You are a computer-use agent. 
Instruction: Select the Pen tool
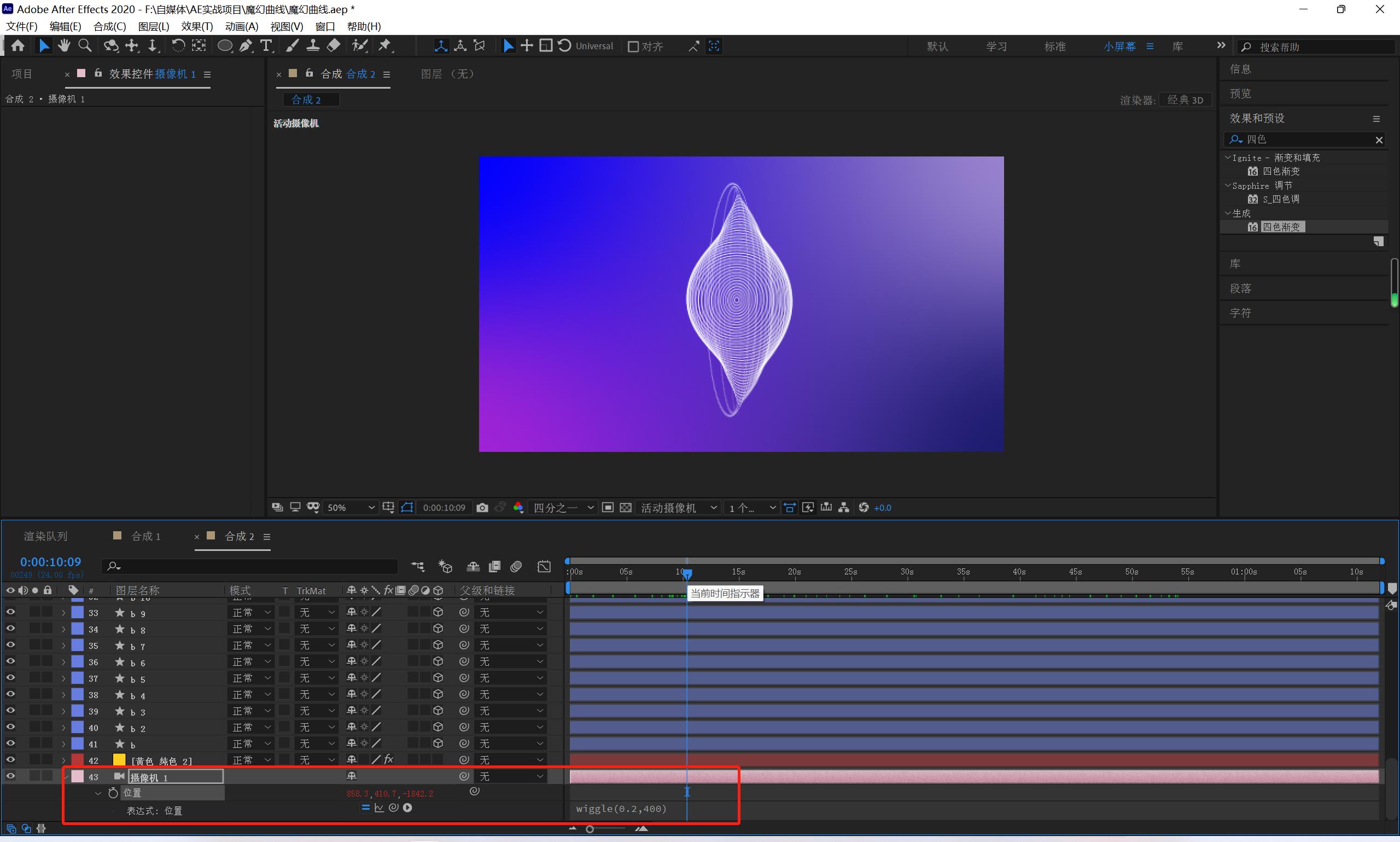[x=246, y=46]
